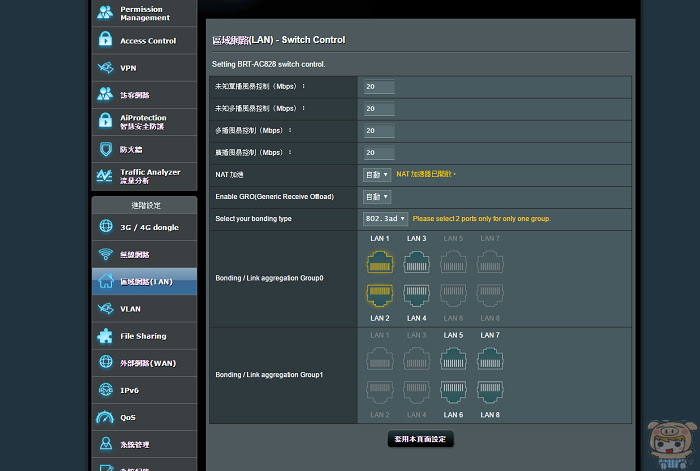Click disabled LAN 1 port in Group1
Screen dimensions: 700x471
tap(380, 359)
